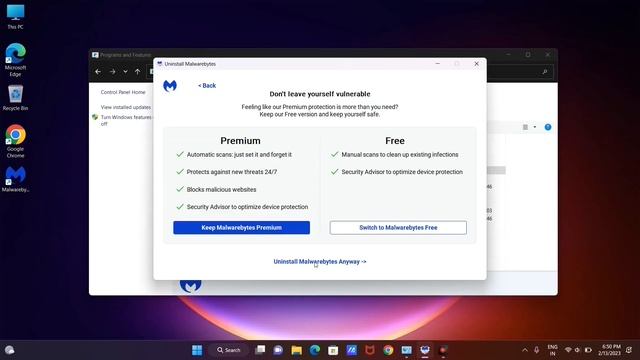Open Google Chrome desktop shortcut

click(x=16, y=141)
